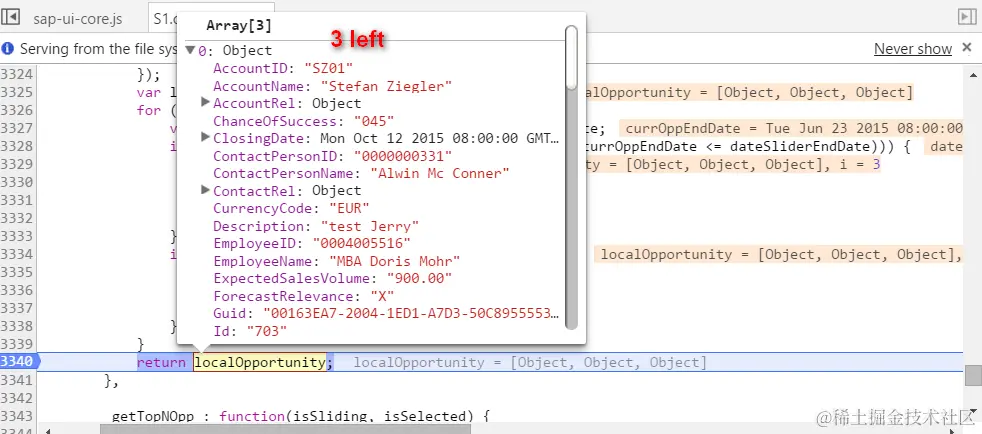Click the return keyword on line 3340
Screen dimensions: 982x434
pos(161,362)
